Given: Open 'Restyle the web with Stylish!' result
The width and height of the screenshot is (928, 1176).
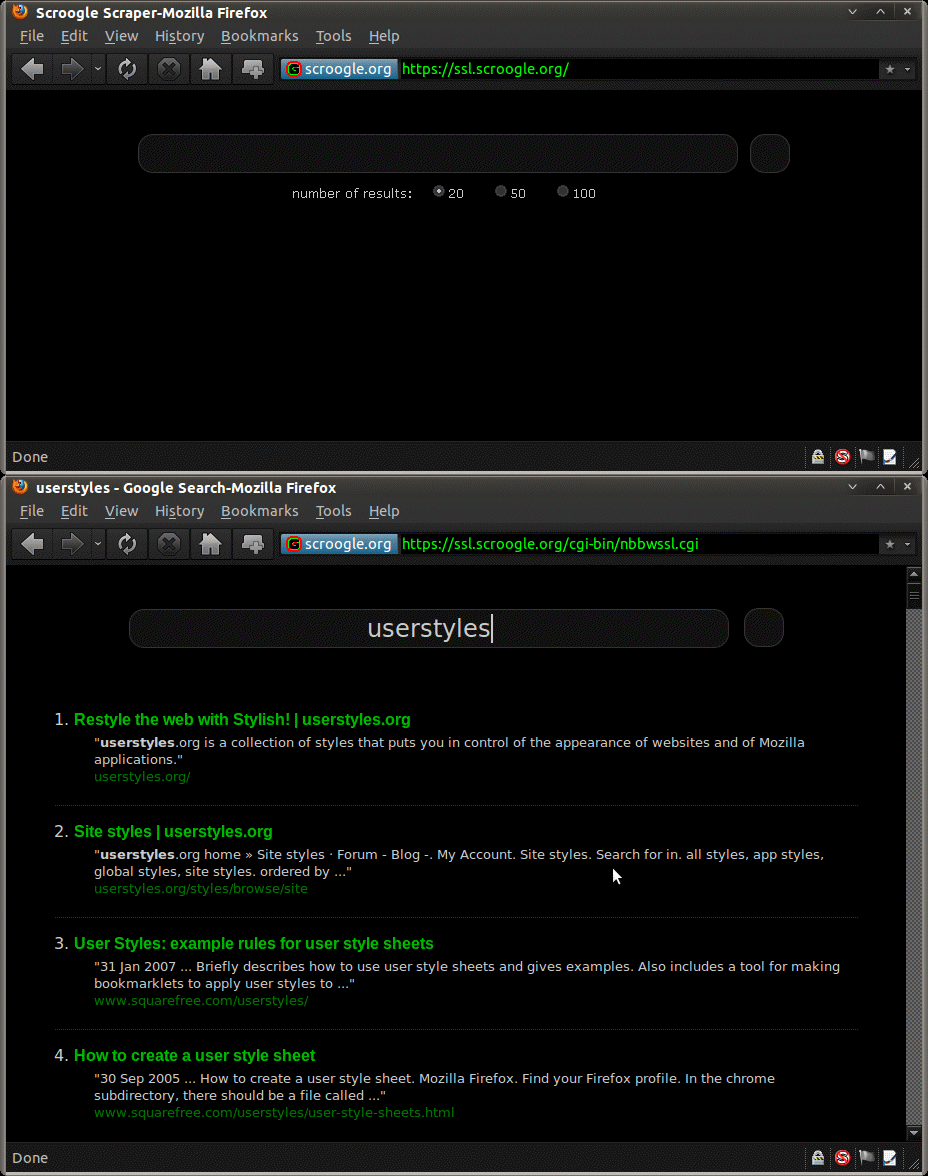Looking at the screenshot, I should (x=242, y=719).
